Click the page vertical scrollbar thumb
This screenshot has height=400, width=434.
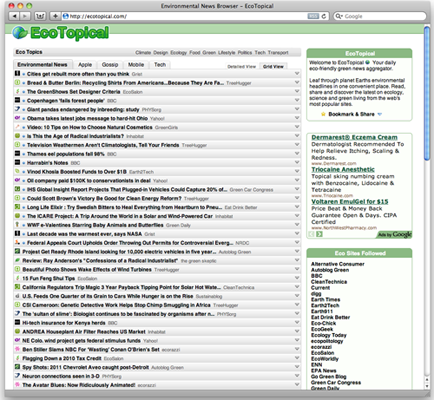[427, 93]
